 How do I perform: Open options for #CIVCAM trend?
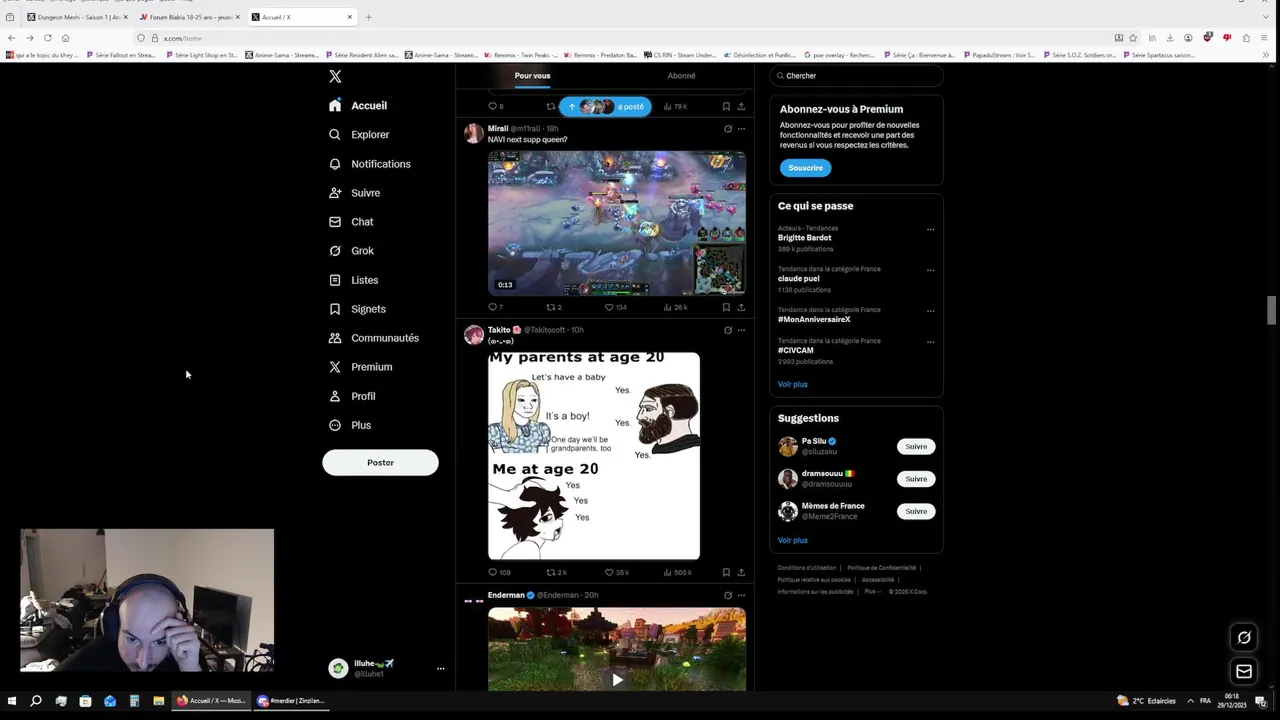930,342
